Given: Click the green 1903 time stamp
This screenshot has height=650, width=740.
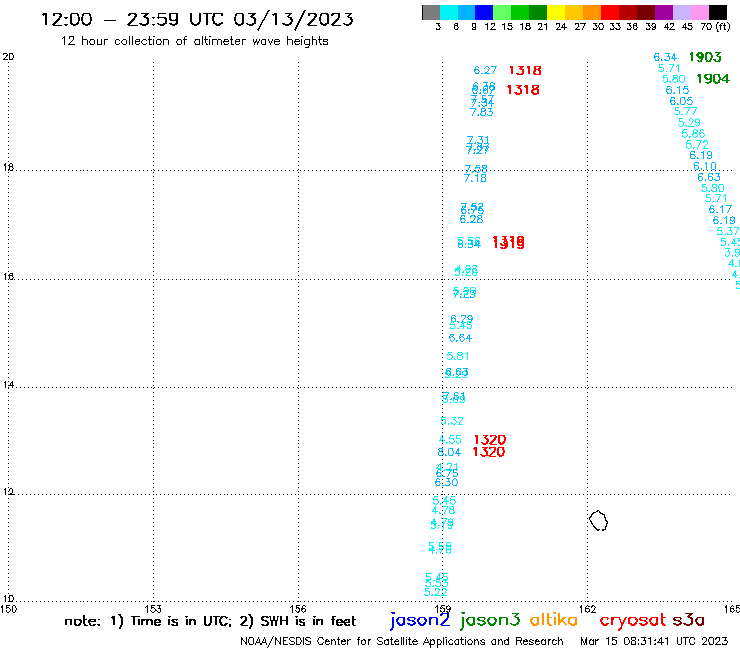Looking at the screenshot, I should click(x=705, y=57).
